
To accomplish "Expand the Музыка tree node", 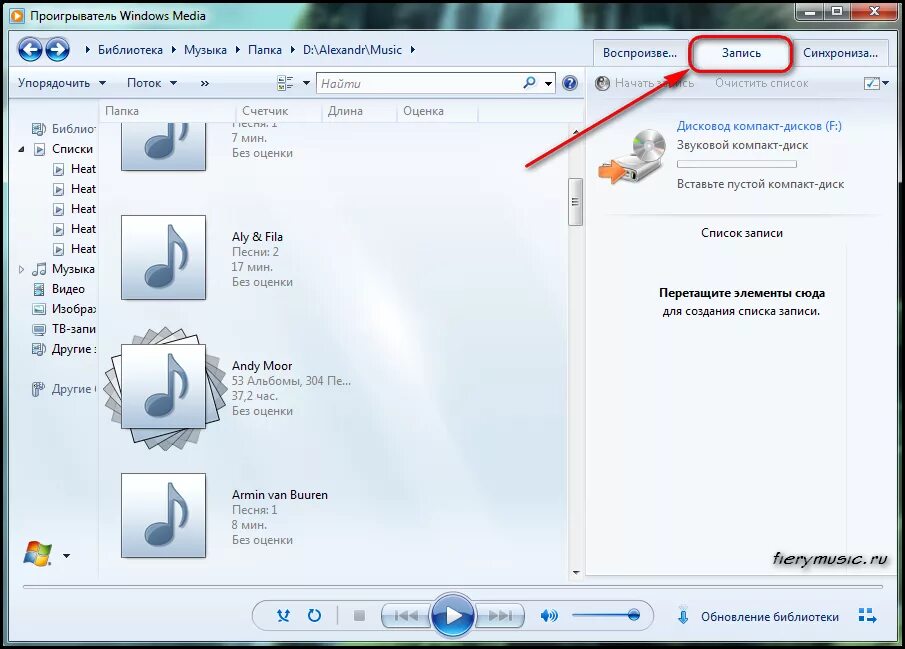I will click(x=21, y=269).
